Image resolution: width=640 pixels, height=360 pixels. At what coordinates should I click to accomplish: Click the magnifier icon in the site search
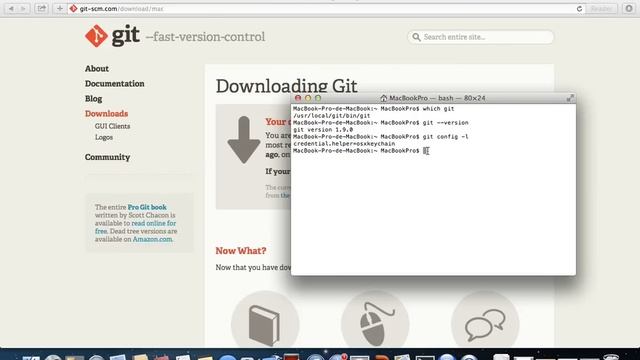click(x=416, y=37)
